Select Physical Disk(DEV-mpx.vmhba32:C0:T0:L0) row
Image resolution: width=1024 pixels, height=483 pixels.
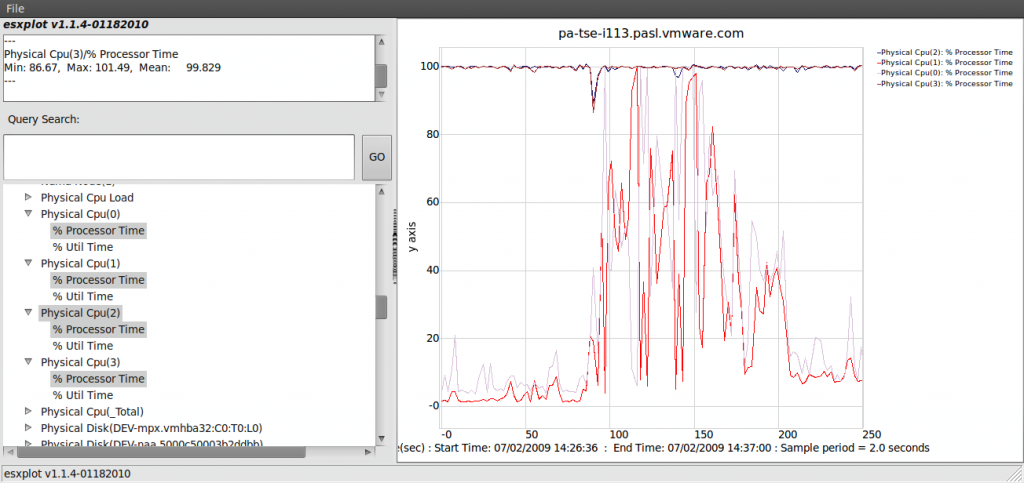point(152,428)
